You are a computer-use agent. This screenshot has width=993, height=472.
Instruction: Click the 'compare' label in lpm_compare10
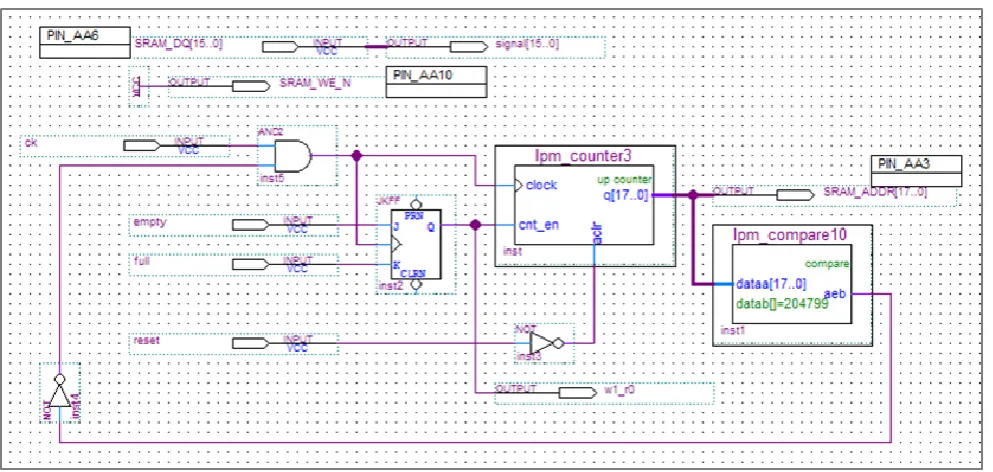click(x=826, y=264)
